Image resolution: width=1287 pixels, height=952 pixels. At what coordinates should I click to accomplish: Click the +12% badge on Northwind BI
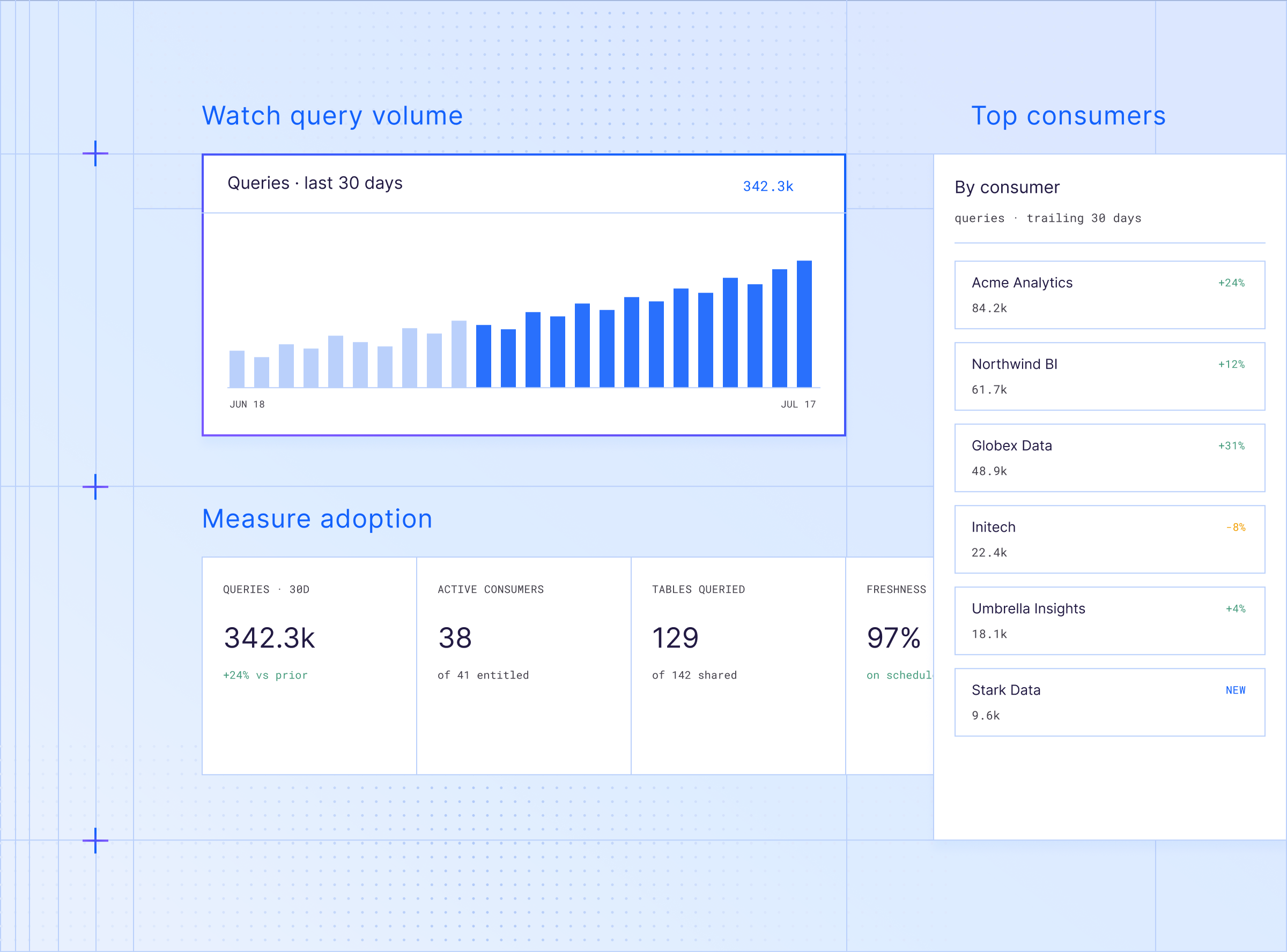click(1231, 364)
